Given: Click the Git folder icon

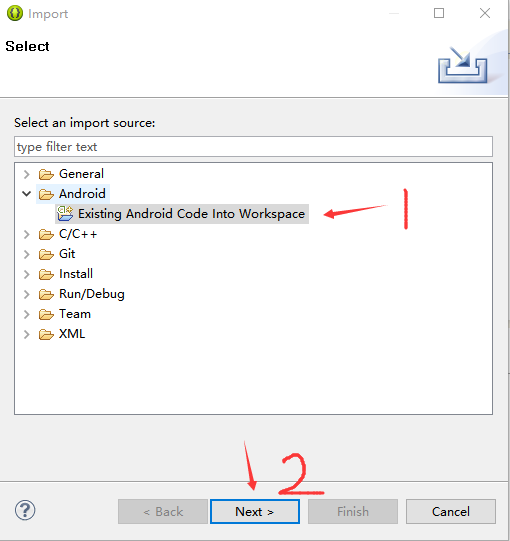Looking at the screenshot, I should [x=46, y=254].
